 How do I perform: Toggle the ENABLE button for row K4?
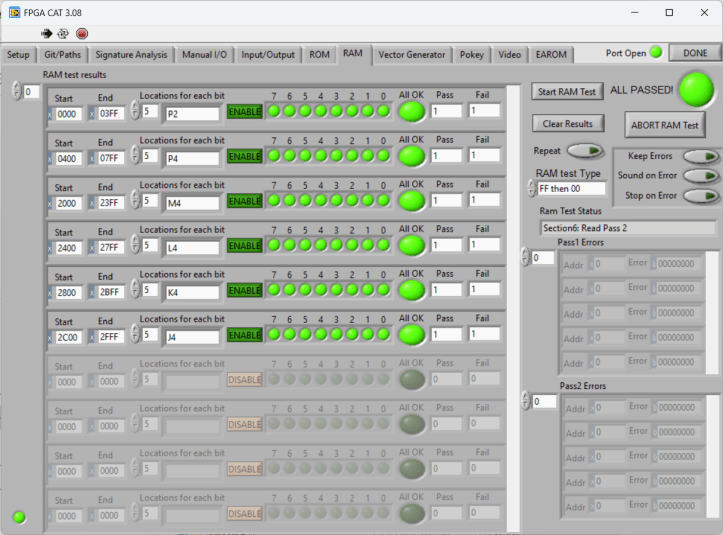[244, 290]
